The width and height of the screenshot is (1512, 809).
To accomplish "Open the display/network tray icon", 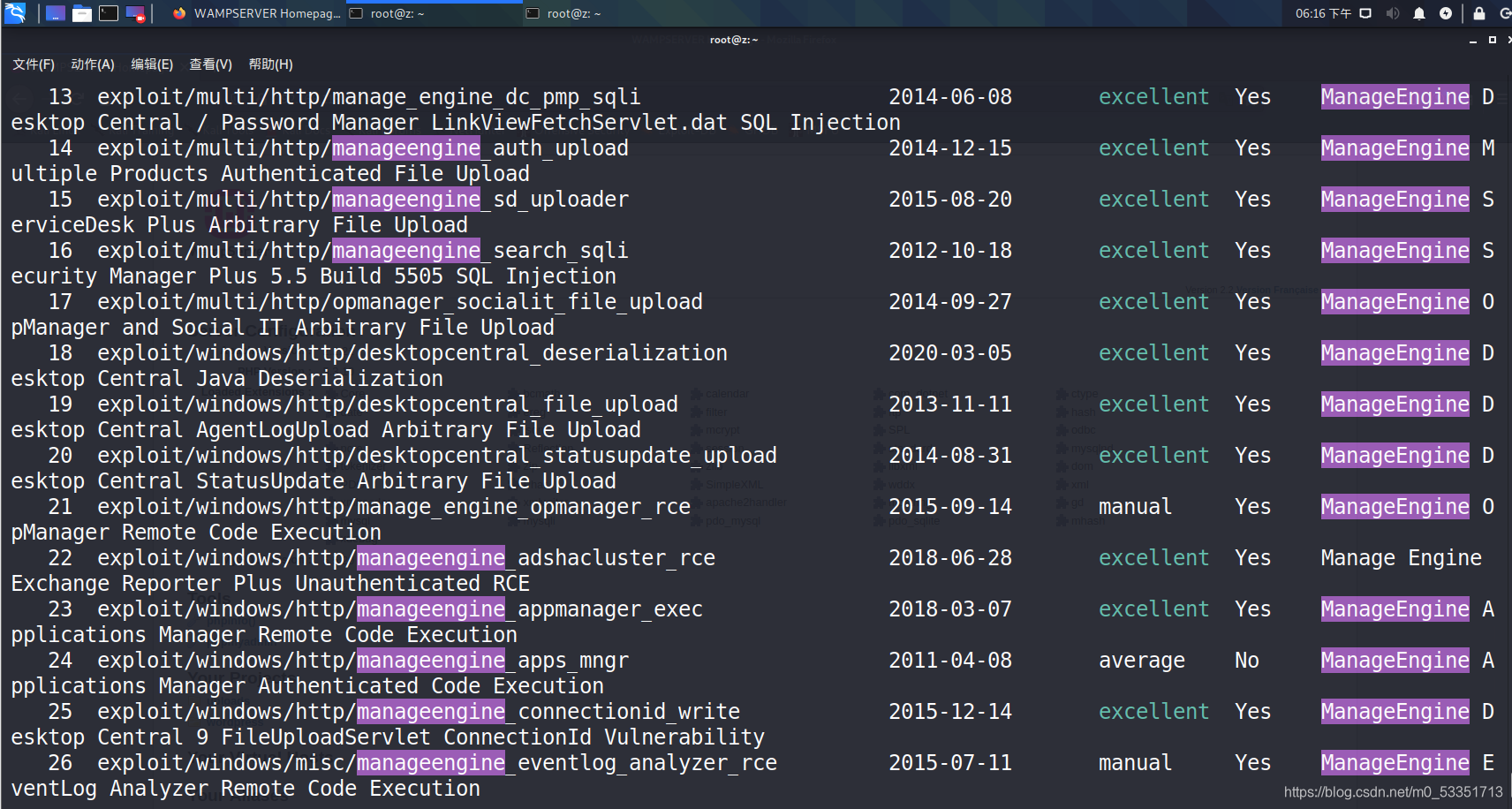I will pos(1365,13).
